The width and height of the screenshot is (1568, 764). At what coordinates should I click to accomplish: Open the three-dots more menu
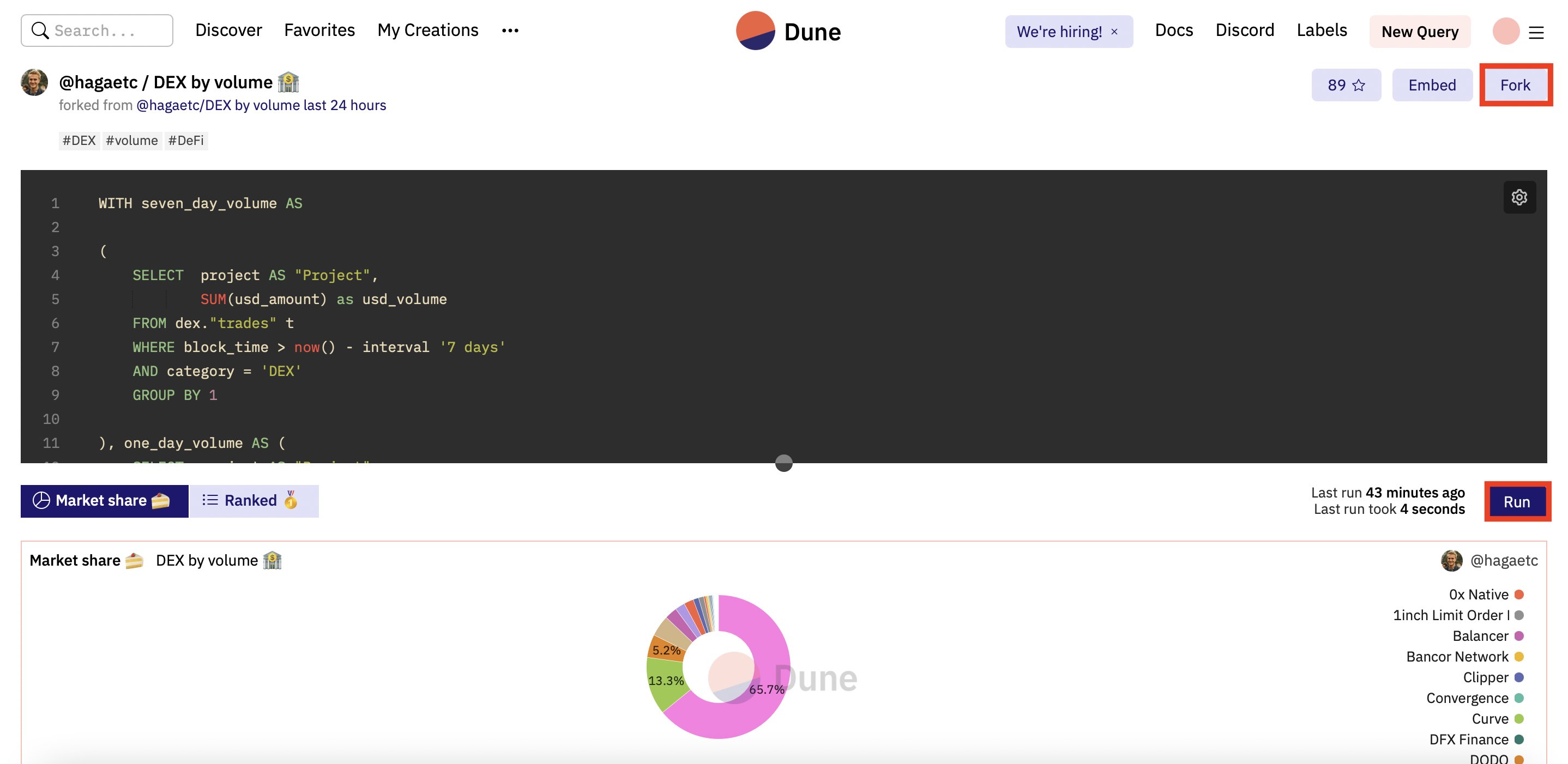510,31
